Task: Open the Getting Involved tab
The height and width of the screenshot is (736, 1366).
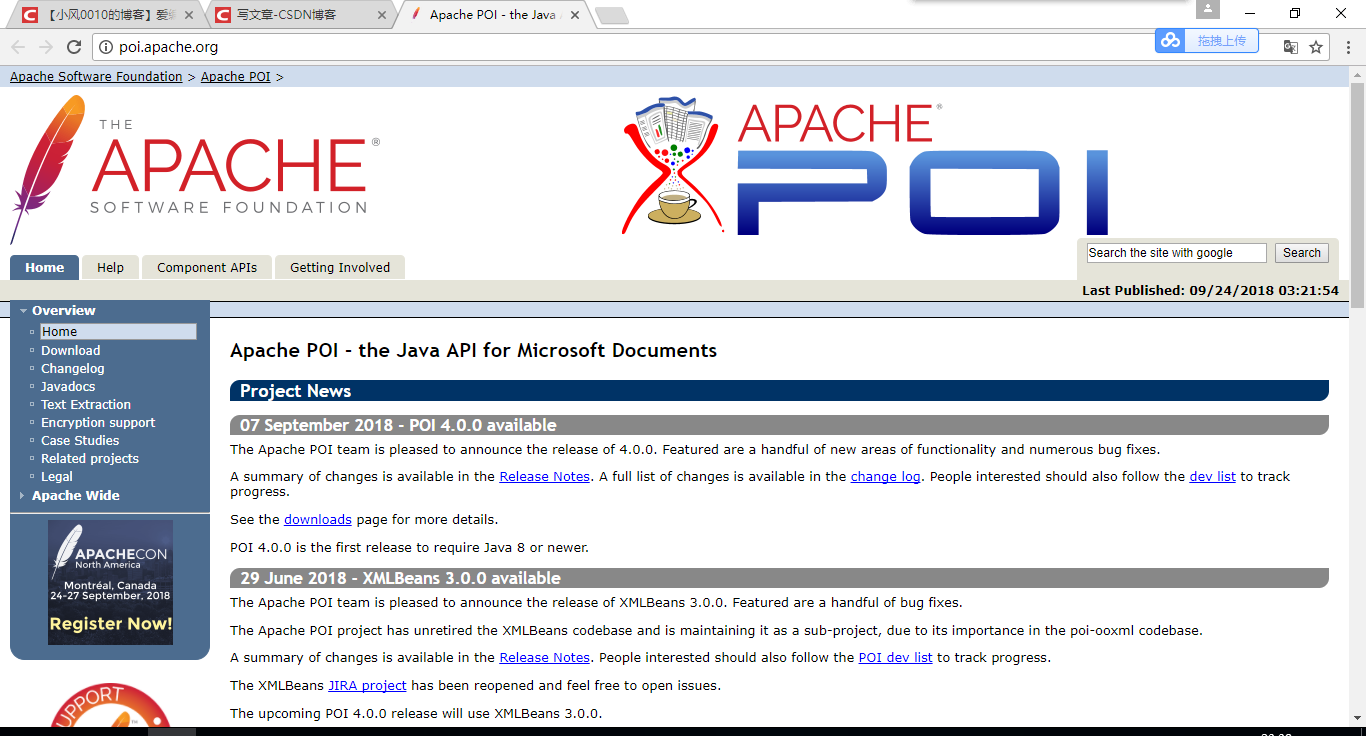Action: tap(340, 267)
